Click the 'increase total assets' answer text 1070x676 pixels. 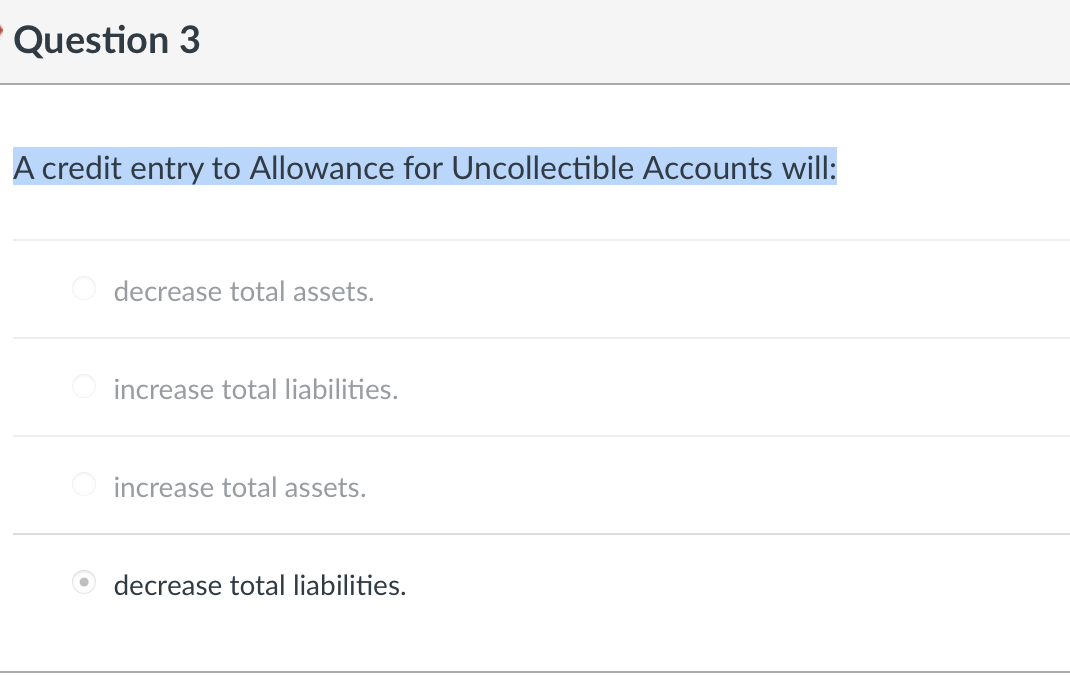(x=239, y=487)
